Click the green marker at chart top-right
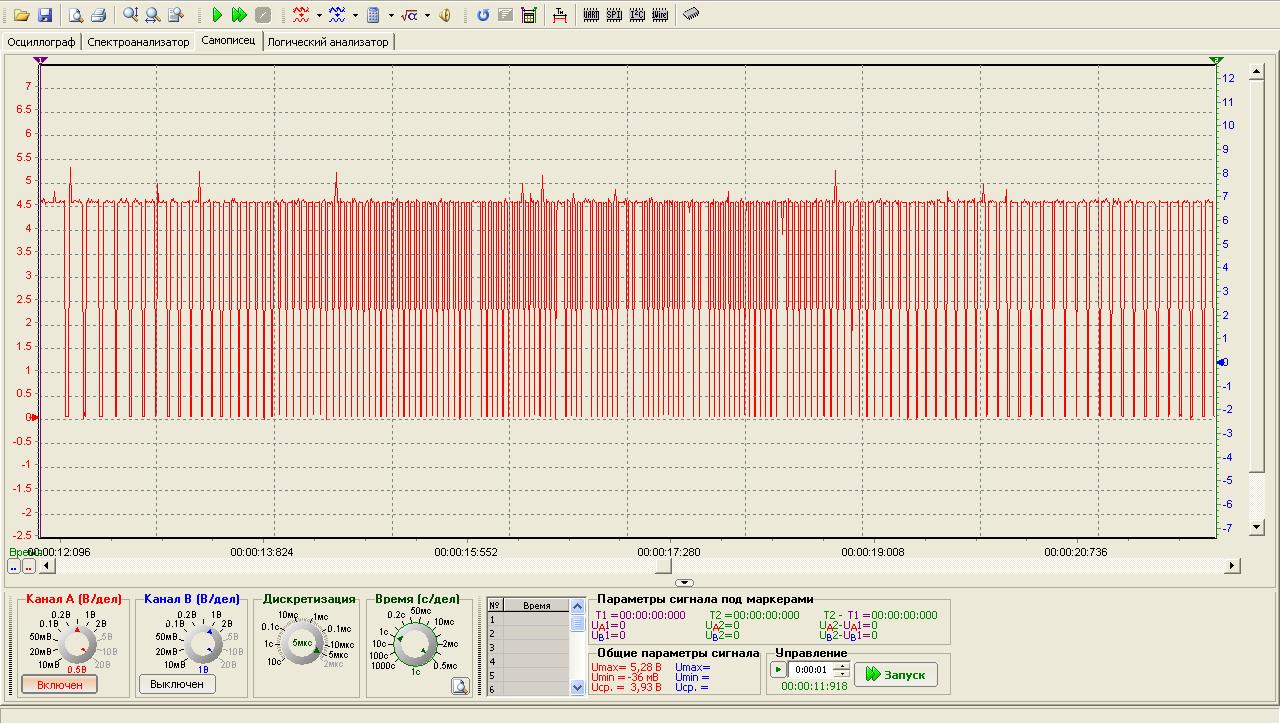The image size is (1280, 724). pyautogui.click(x=1216, y=61)
